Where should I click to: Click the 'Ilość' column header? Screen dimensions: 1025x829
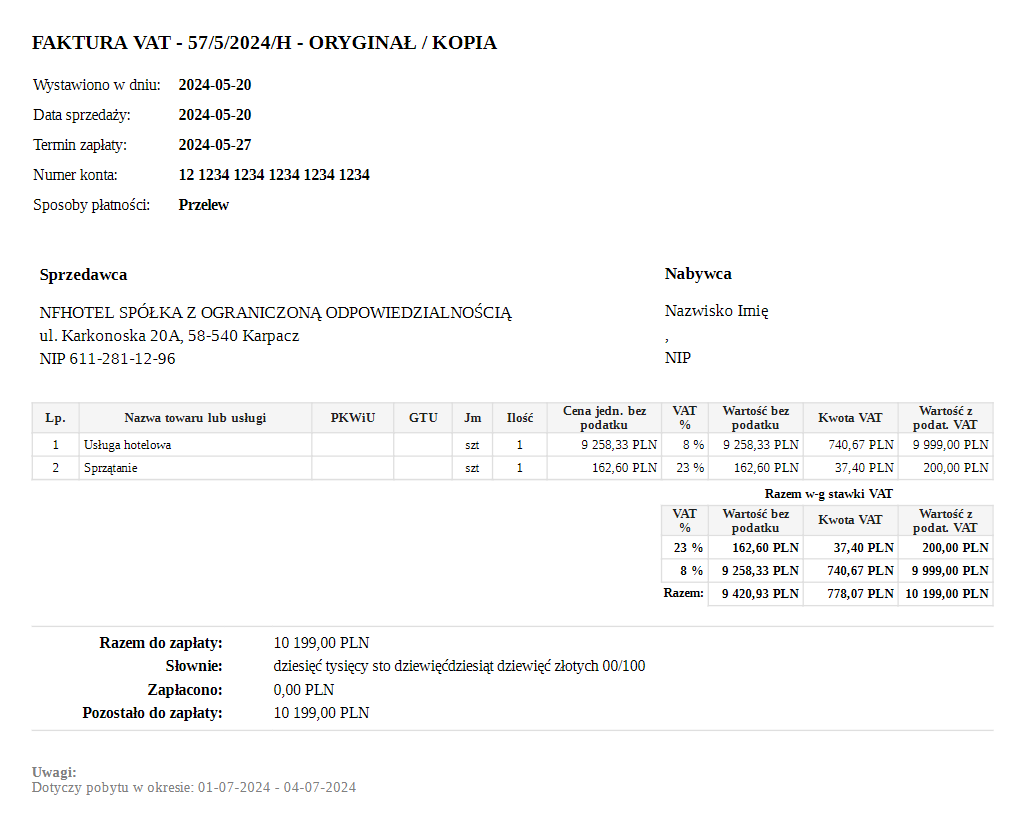click(x=520, y=418)
